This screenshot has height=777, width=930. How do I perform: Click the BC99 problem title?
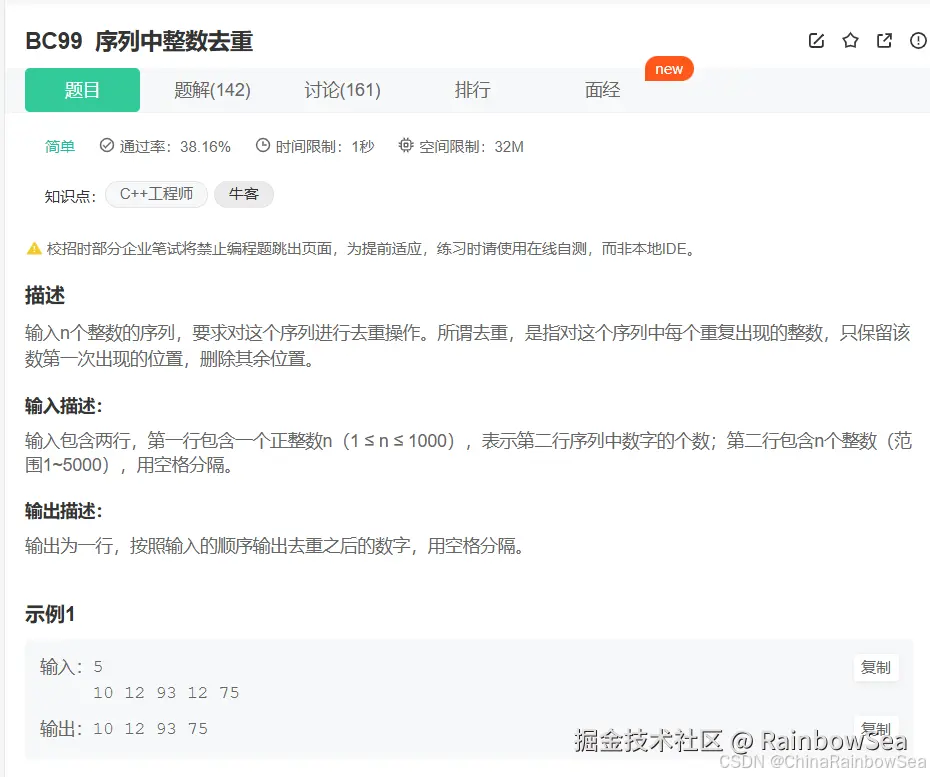click(139, 42)
